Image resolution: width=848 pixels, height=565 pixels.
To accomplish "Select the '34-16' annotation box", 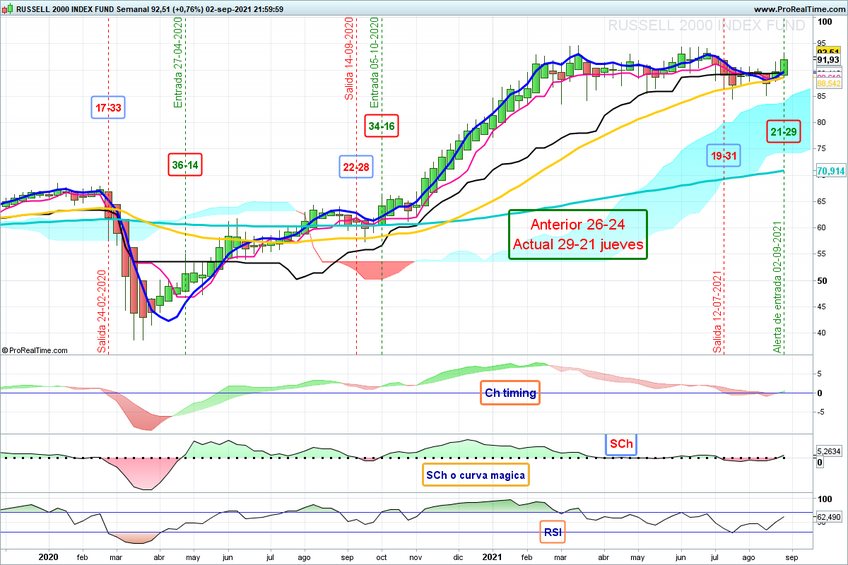I will point(381,126).
